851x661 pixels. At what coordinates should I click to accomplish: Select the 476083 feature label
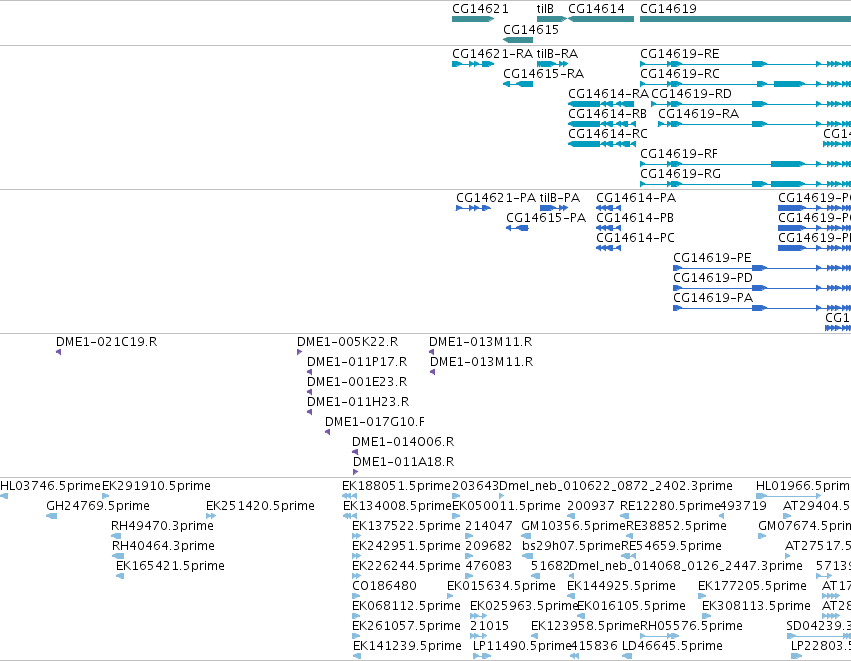[x=489, y=566]
